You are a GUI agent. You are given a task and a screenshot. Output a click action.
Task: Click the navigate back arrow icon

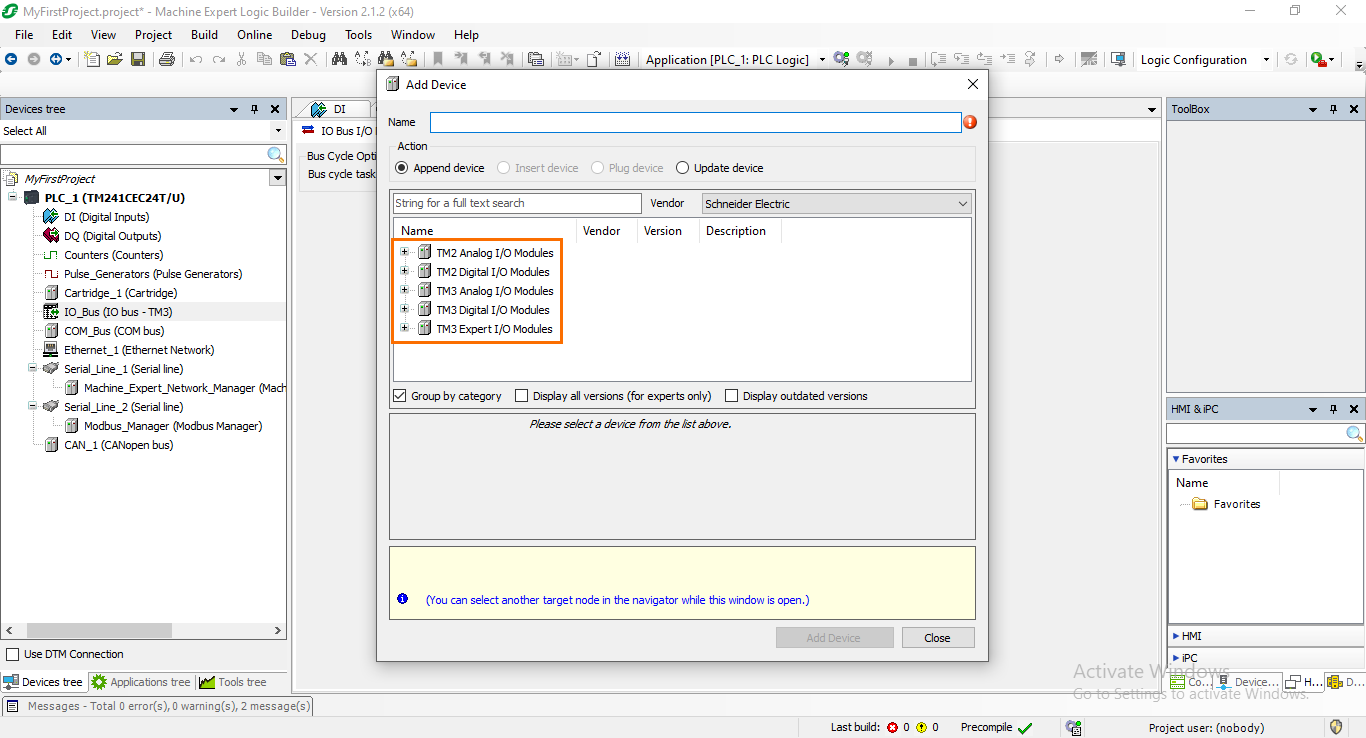11,60
